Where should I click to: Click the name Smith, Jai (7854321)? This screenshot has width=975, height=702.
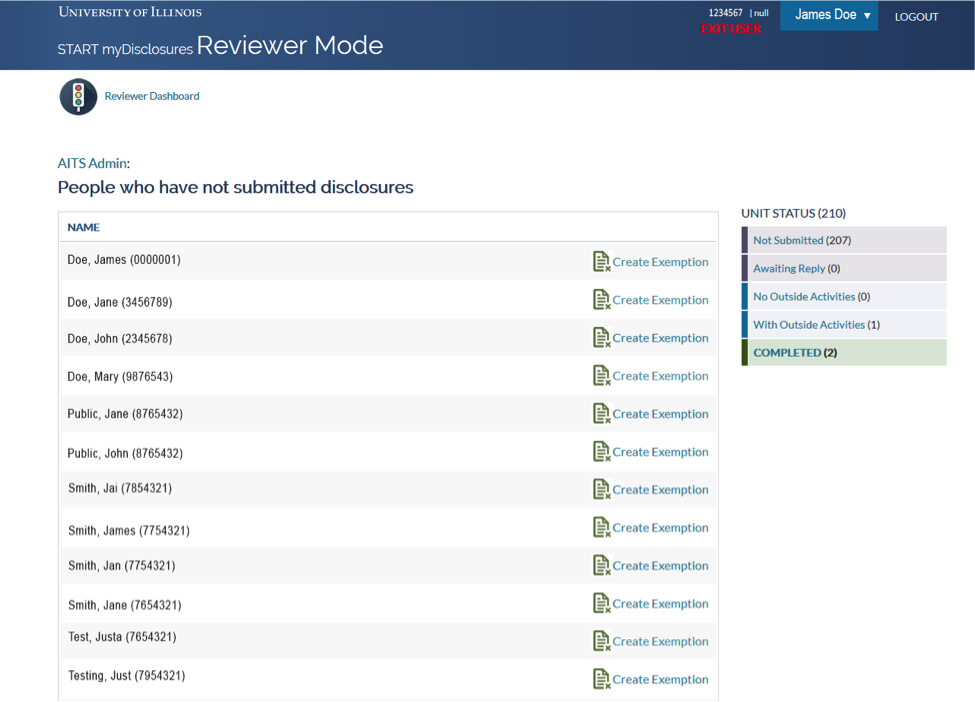(120, 488)
